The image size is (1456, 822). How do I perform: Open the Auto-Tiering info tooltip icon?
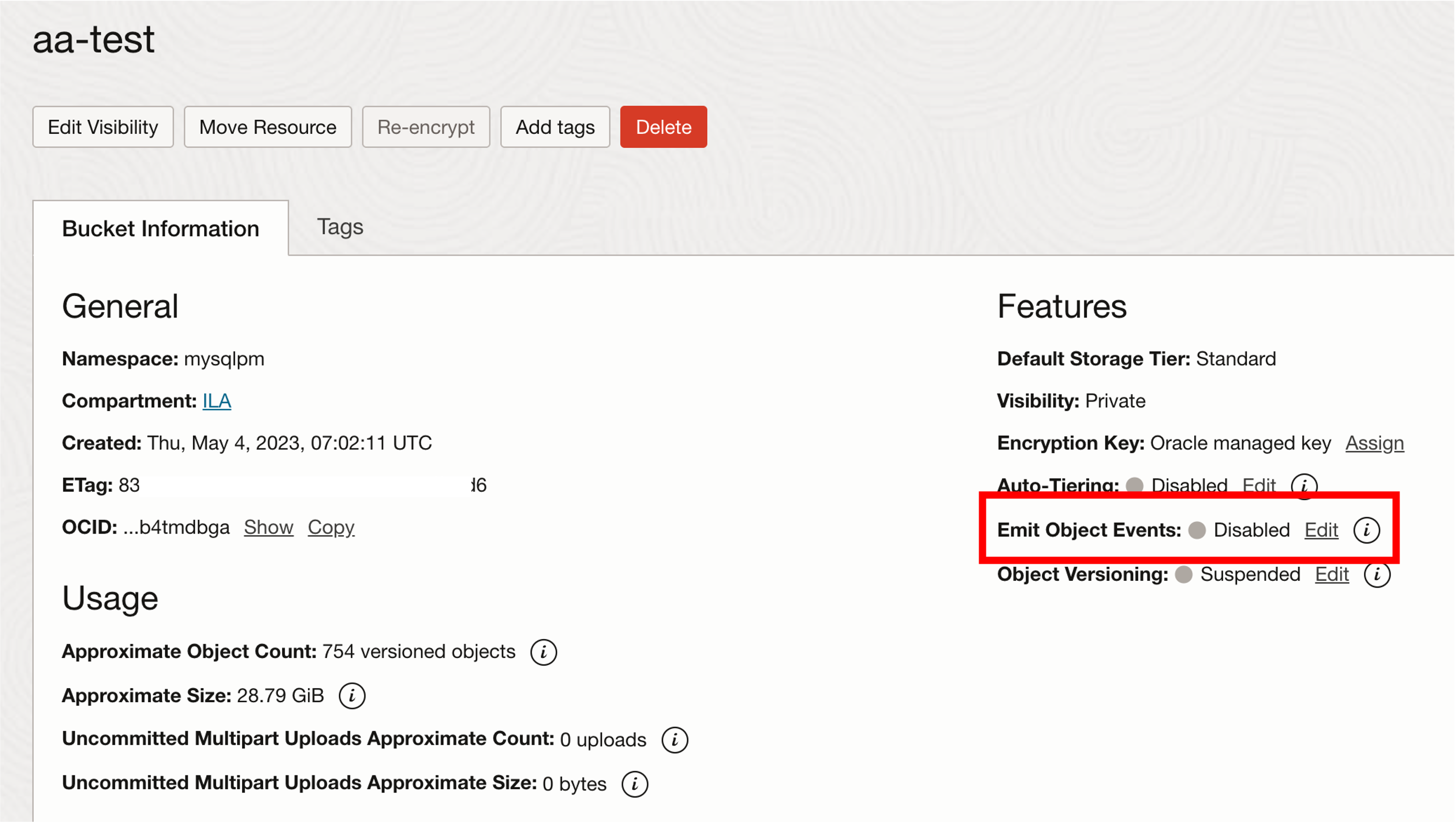(x=1305, y=485)
